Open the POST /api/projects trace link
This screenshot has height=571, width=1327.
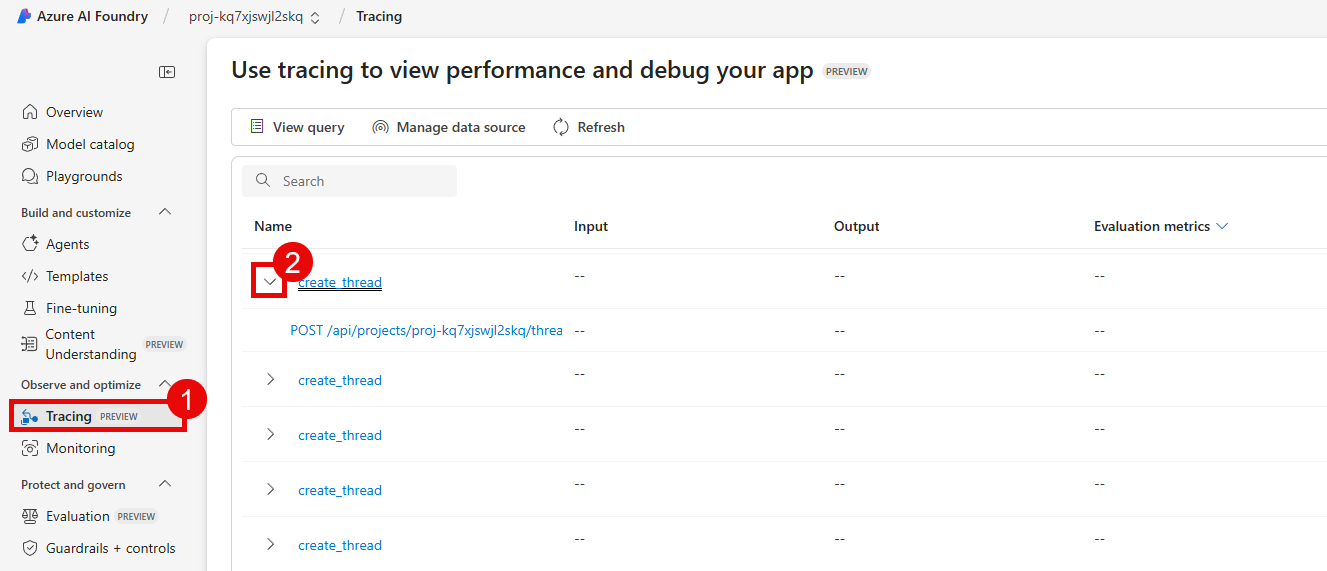click(x=426, y=330)
